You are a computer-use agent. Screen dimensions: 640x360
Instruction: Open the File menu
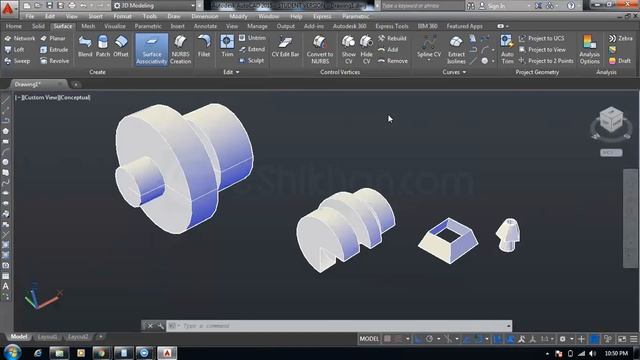[x=30, y=16]
